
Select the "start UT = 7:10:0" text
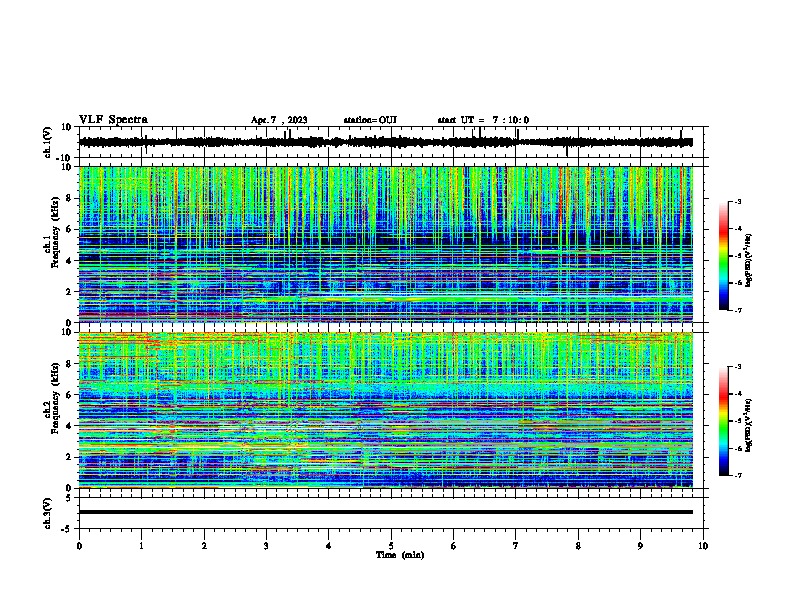click(x=483, y=120)
